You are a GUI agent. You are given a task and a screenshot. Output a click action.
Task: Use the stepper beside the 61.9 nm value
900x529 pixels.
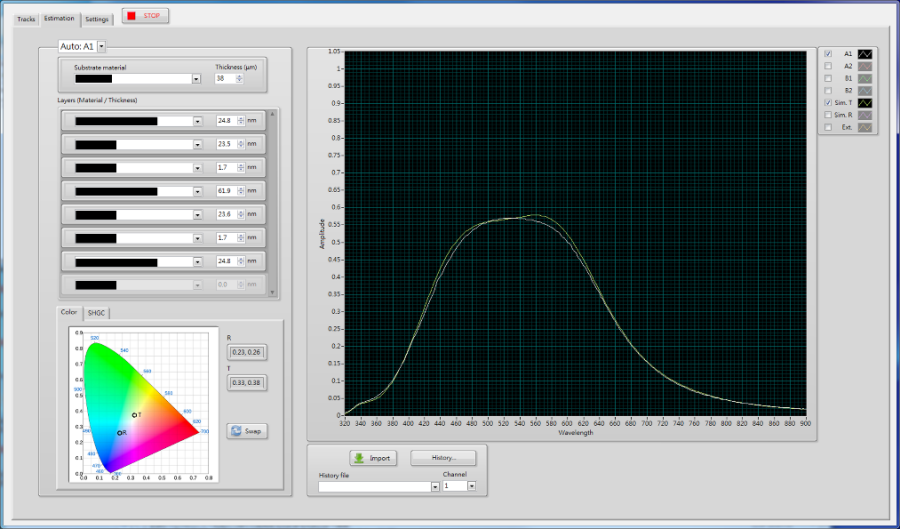[x=240, y=191]
